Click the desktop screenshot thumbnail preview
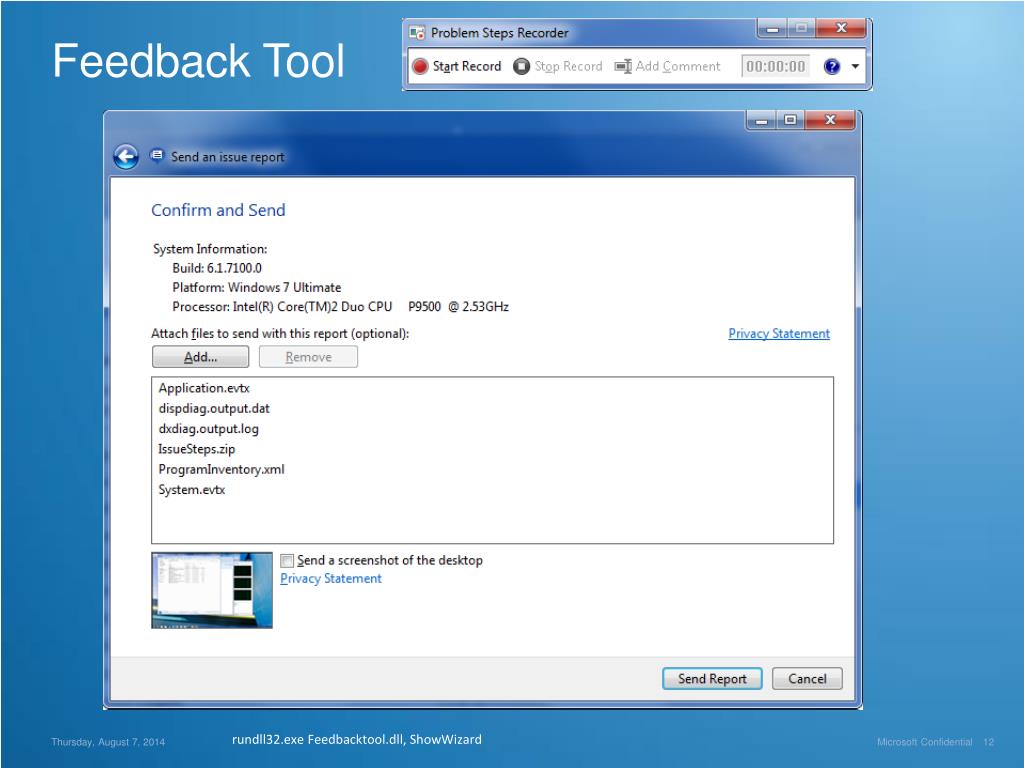Image resolution: width=1024 pixels, height=768 pixels. click(212, 590)
